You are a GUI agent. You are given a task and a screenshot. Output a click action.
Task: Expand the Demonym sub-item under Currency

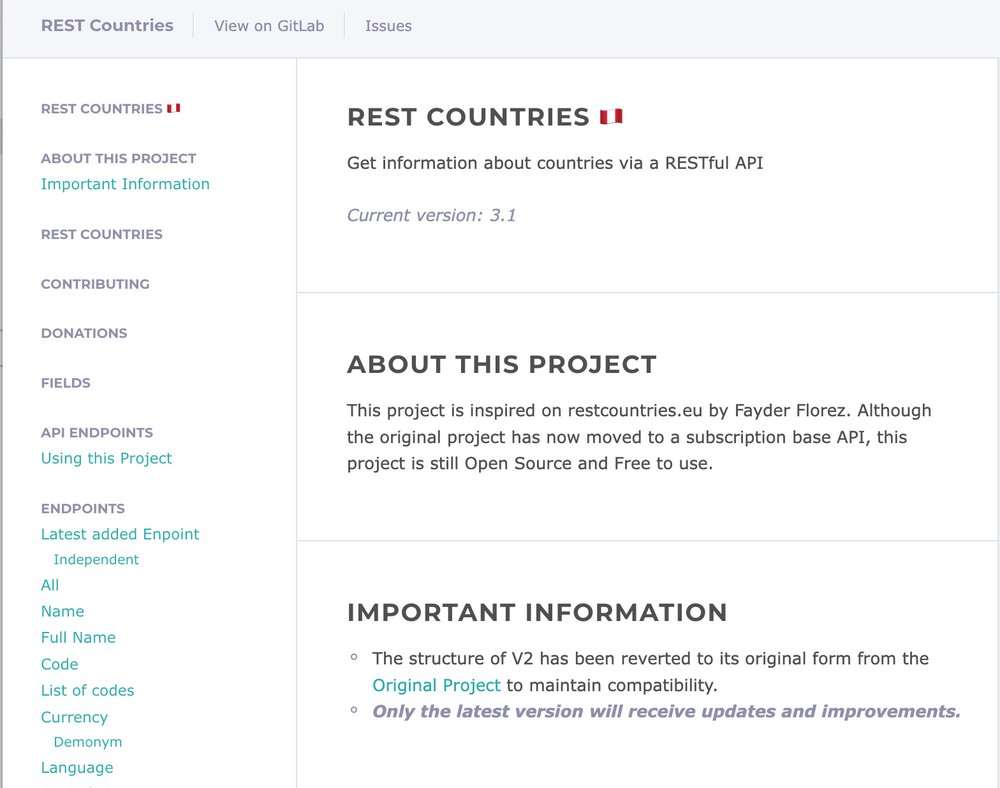click(x=87, y=742)
